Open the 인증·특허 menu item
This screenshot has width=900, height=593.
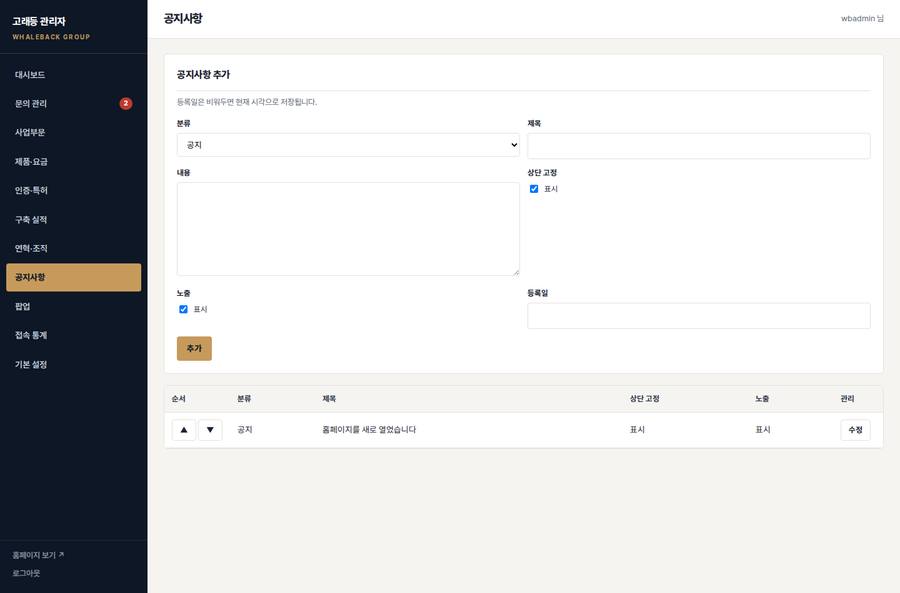[73, 191]
